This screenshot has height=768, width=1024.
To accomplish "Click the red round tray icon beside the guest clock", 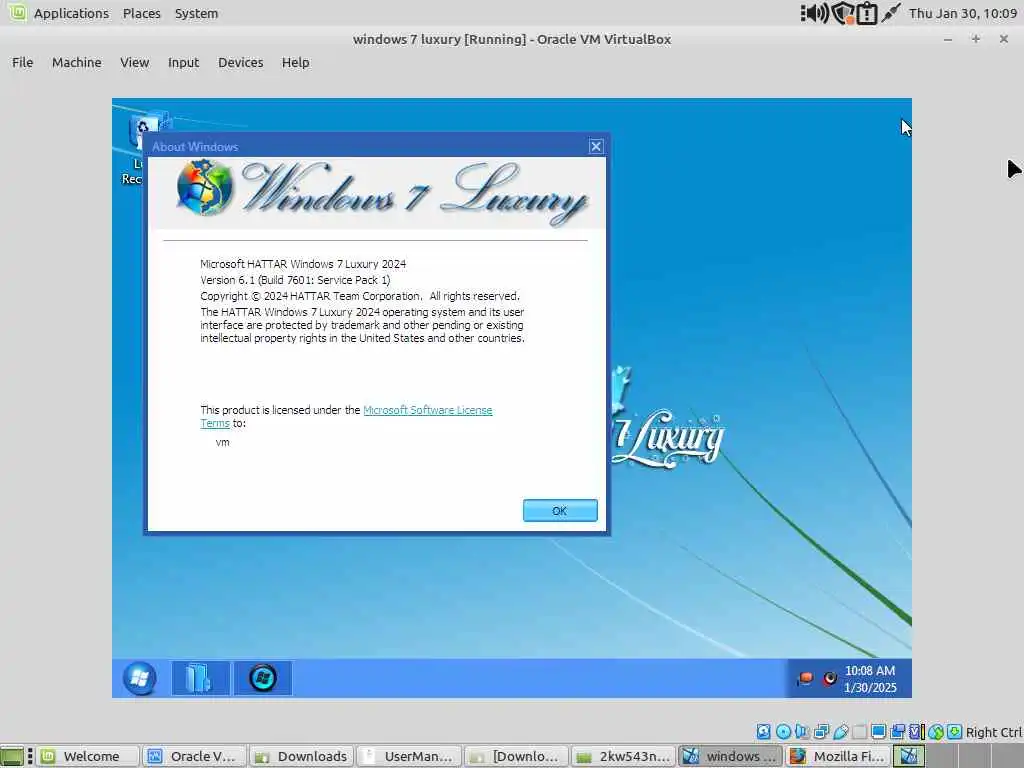I will 829,679.
